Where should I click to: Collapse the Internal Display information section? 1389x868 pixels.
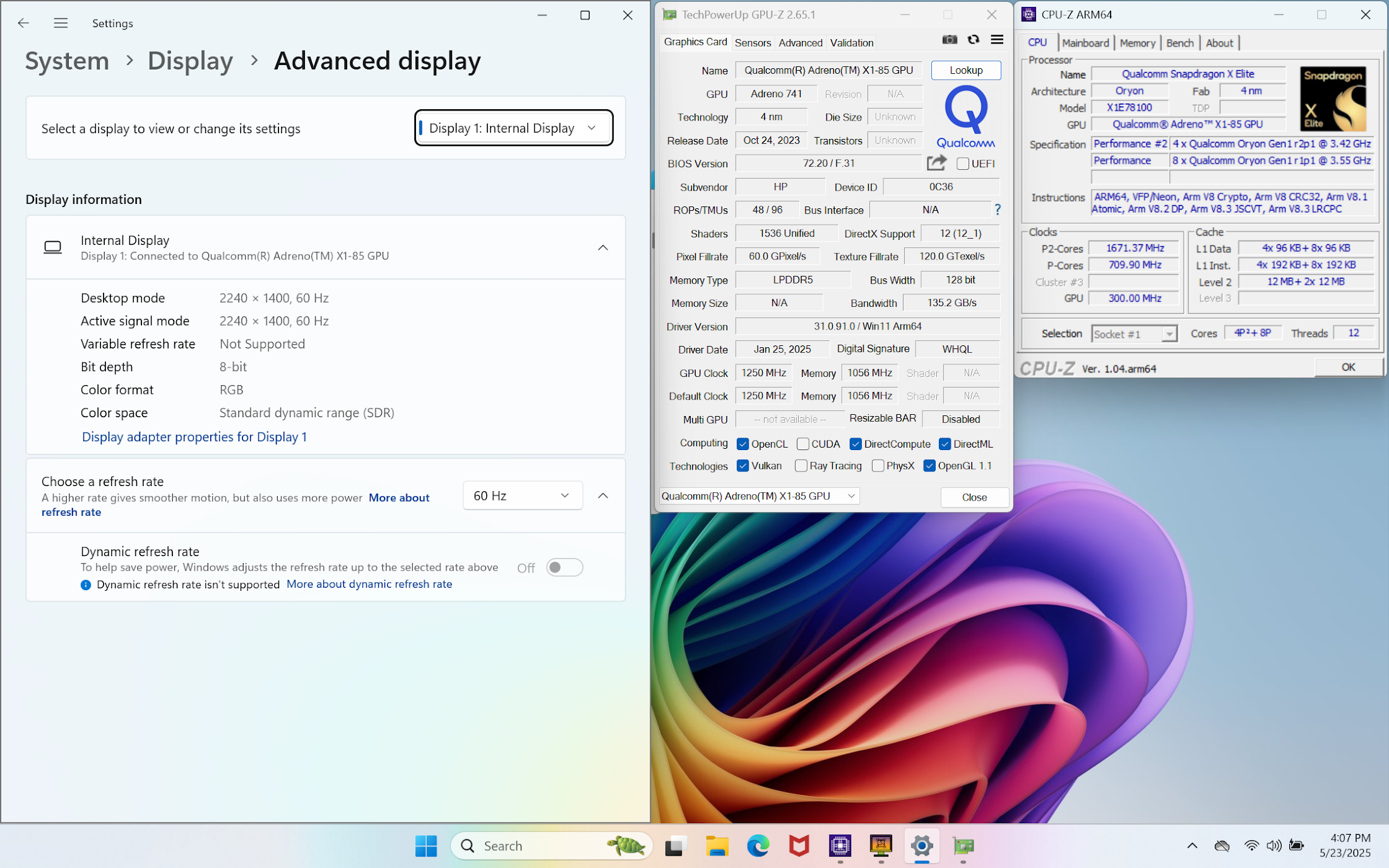(603, 247)
